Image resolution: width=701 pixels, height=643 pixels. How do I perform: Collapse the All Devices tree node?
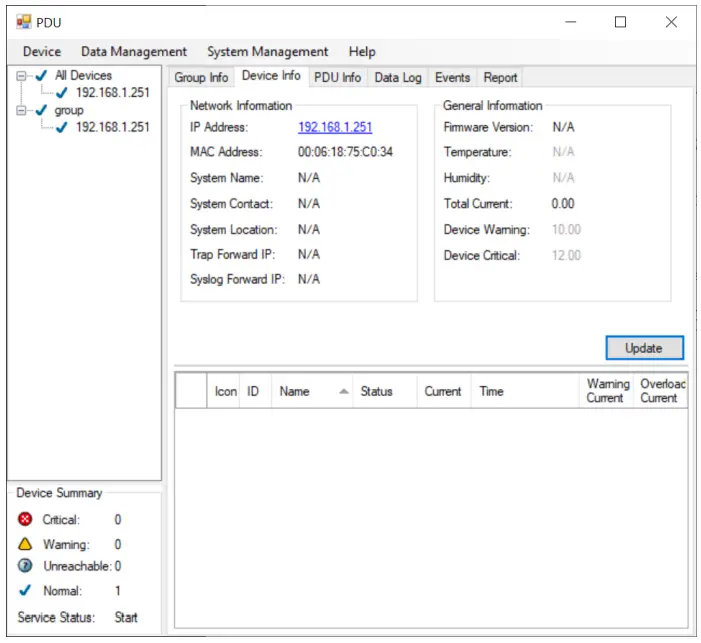tap(22, 76)
